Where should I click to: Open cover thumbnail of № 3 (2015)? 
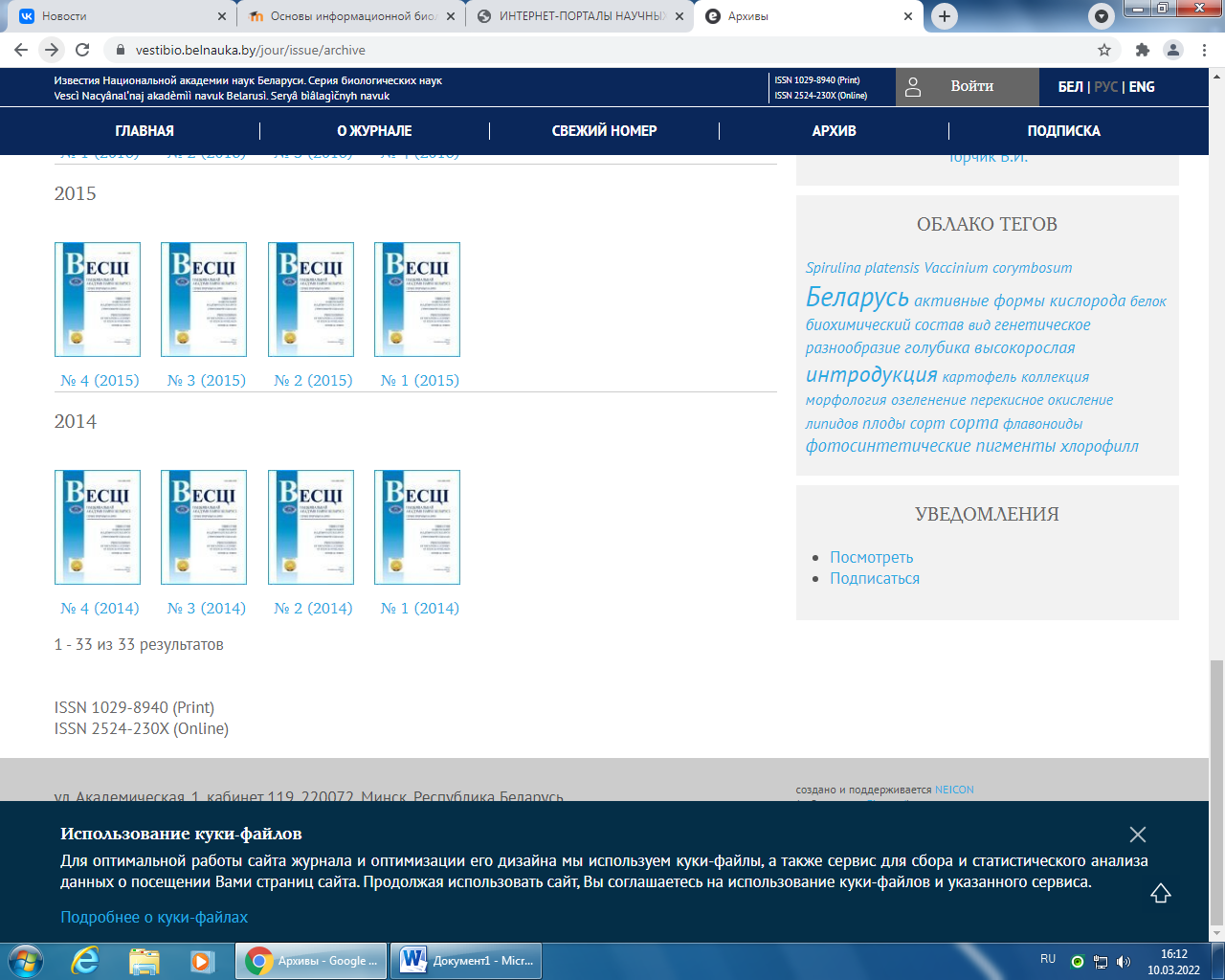point(204,300)
